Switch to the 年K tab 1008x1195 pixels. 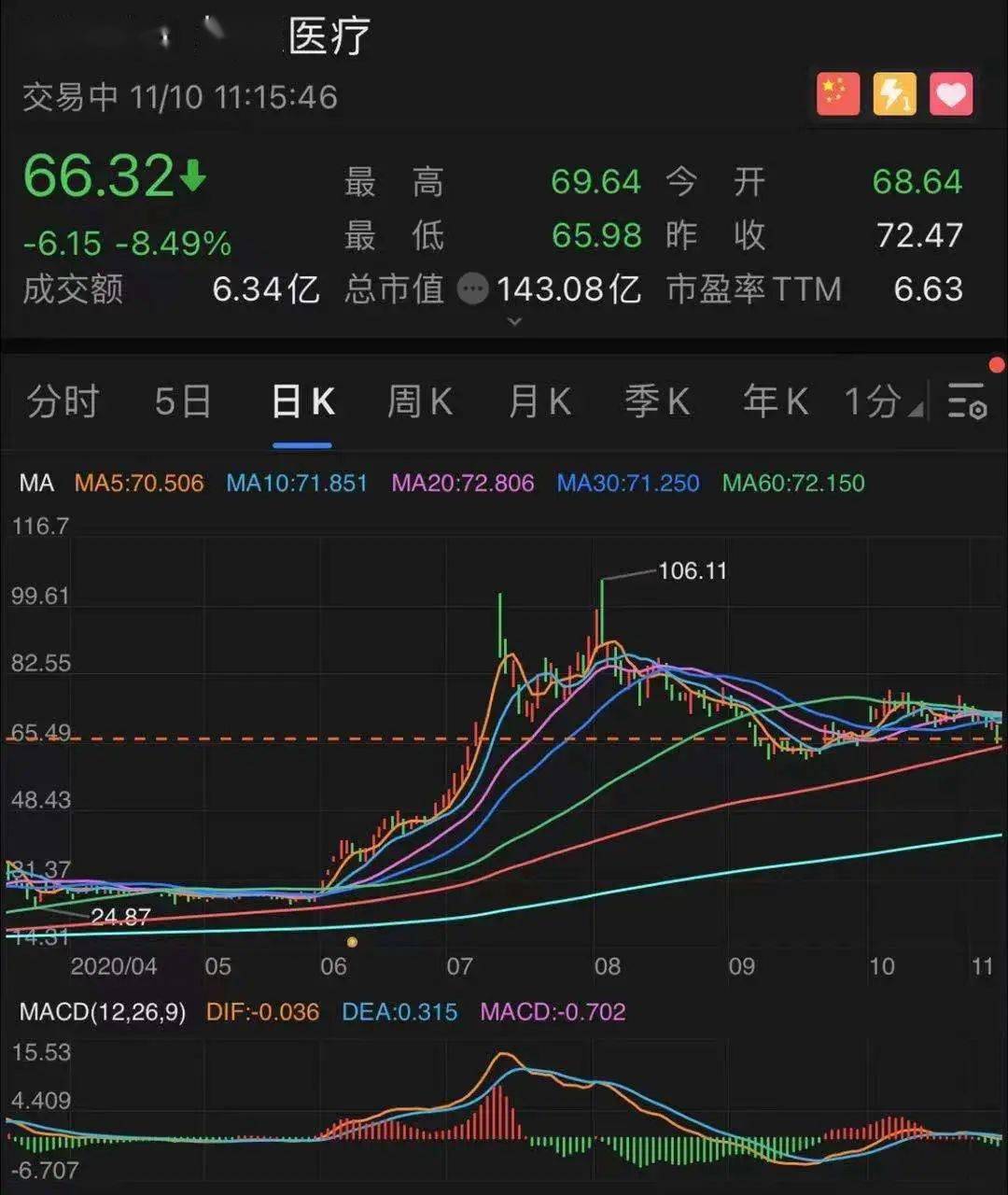coord(776,401)
